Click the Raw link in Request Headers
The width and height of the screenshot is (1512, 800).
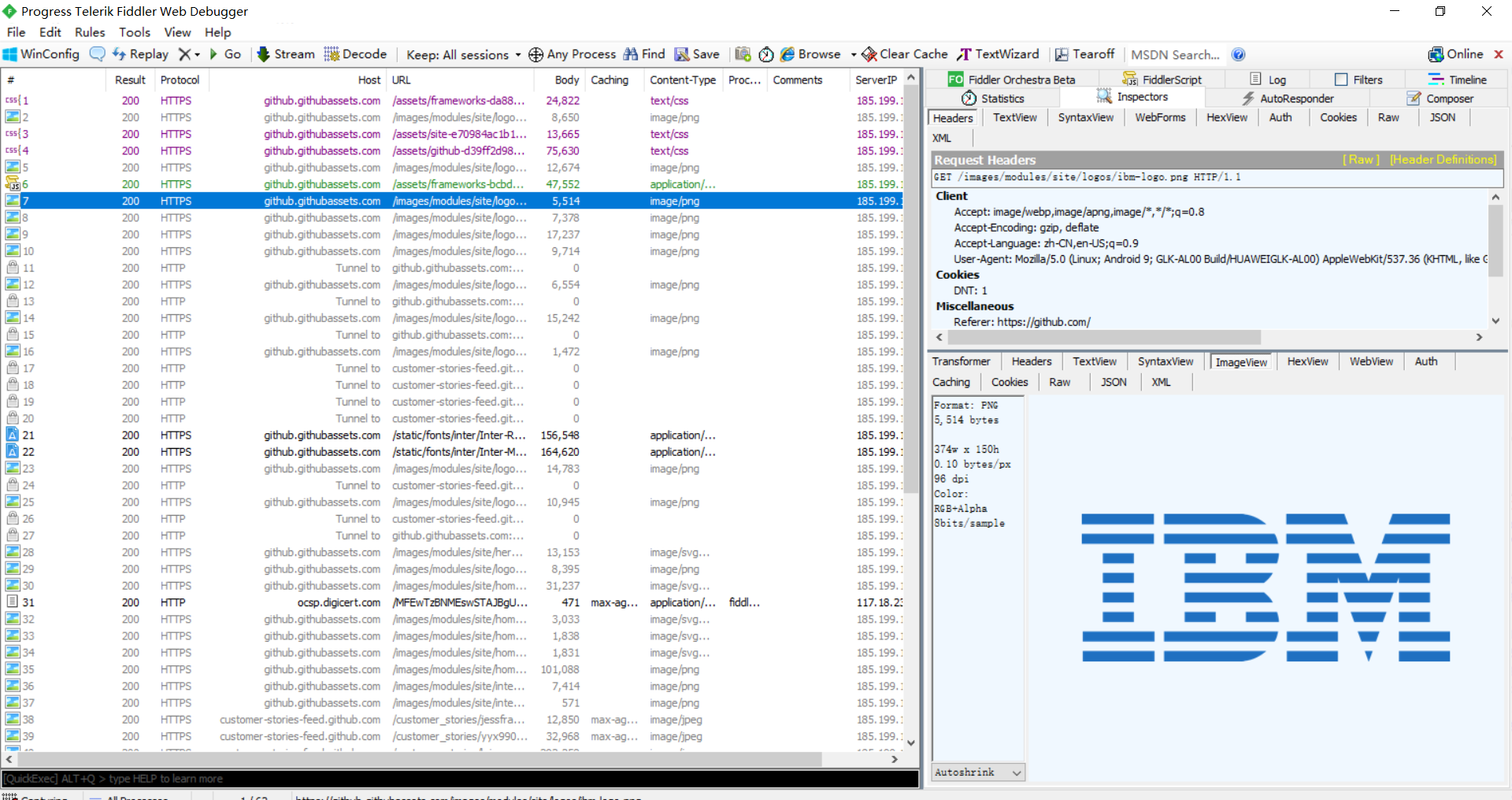[1361, 160]
